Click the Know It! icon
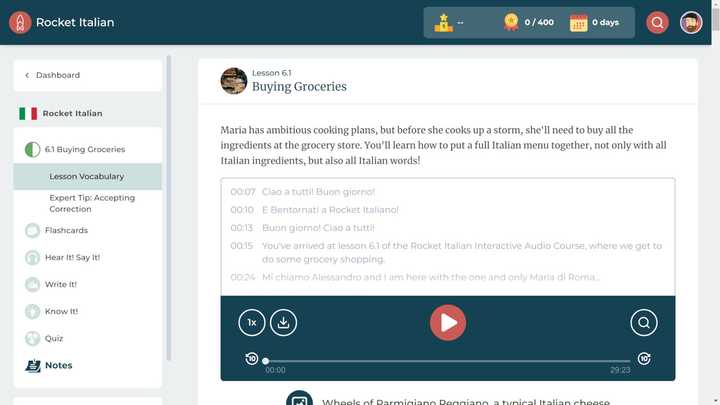Image resolution: width=720 pixels, height=405 pixels. pyautogui.click(x=33, y=312)
